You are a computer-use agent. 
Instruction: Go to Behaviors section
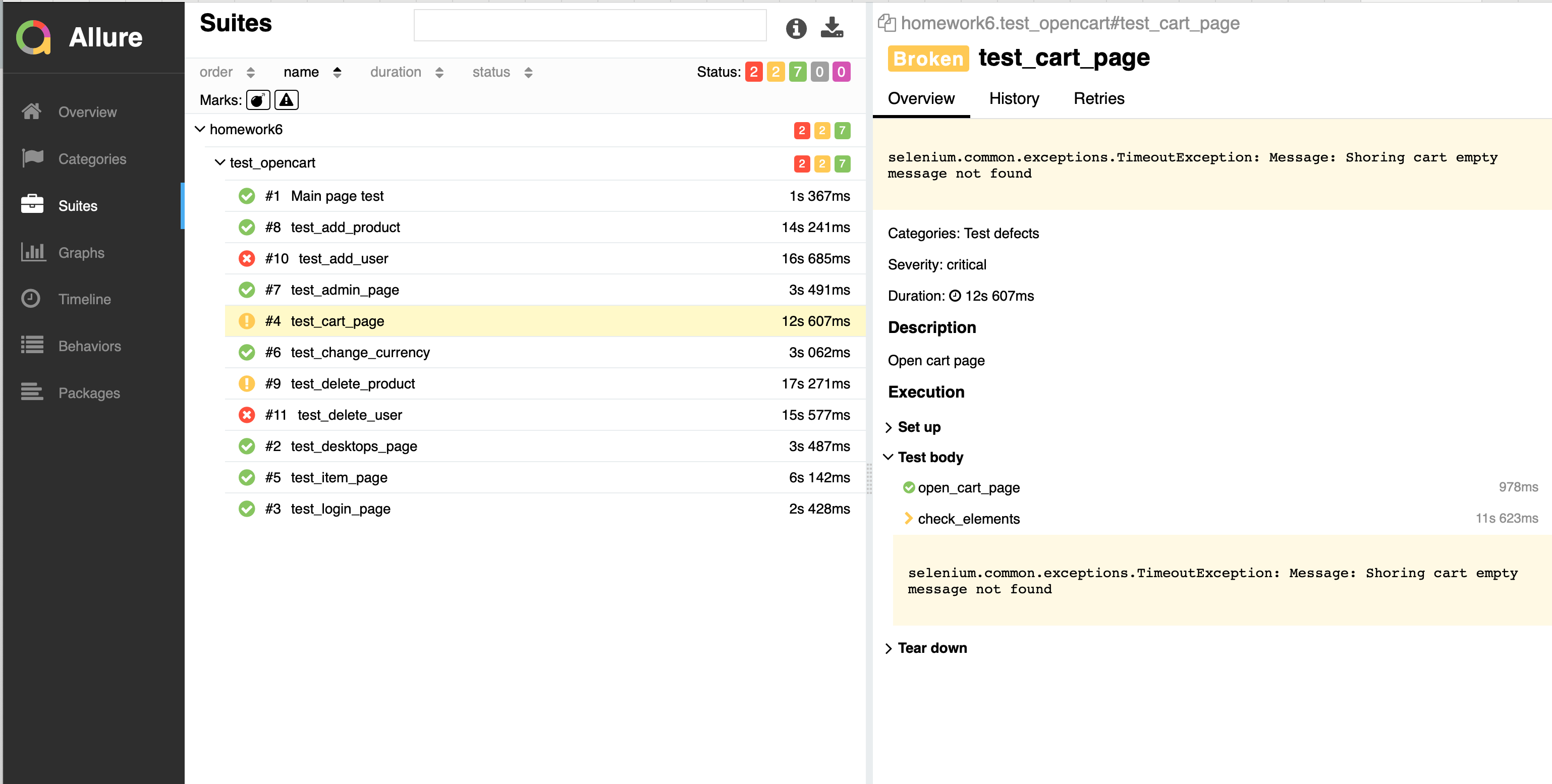point(89,346)
